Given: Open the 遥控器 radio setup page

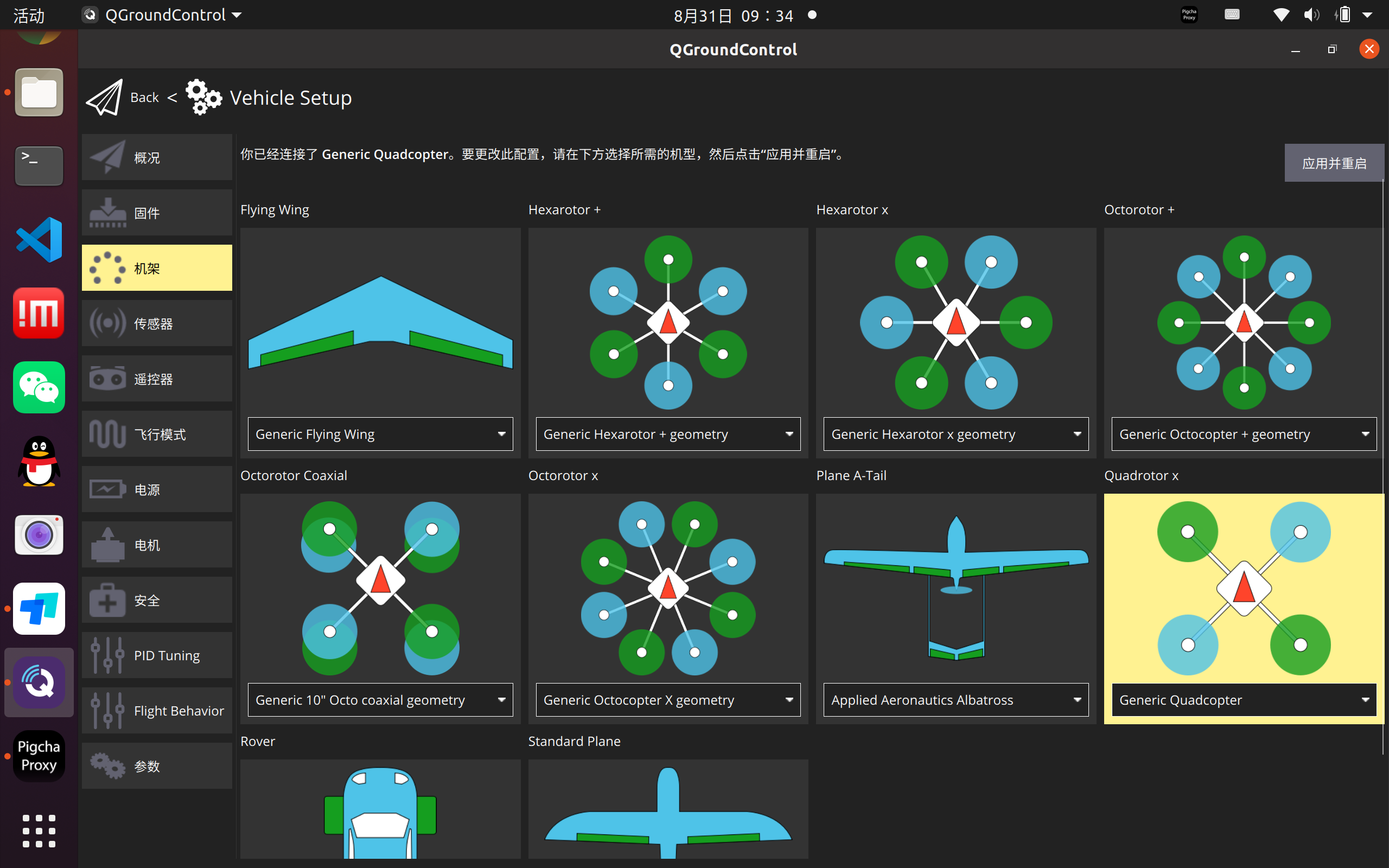Looking at the screenshot, I should coord(157,379).
